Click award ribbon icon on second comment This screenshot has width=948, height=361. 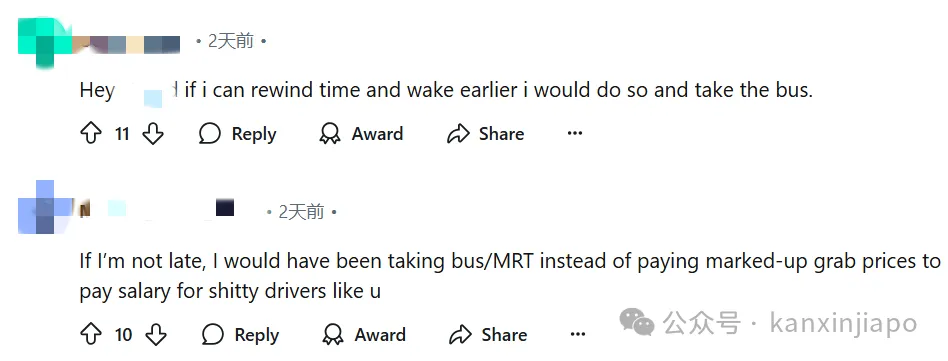pyautogui.click(x=333, y=334)
